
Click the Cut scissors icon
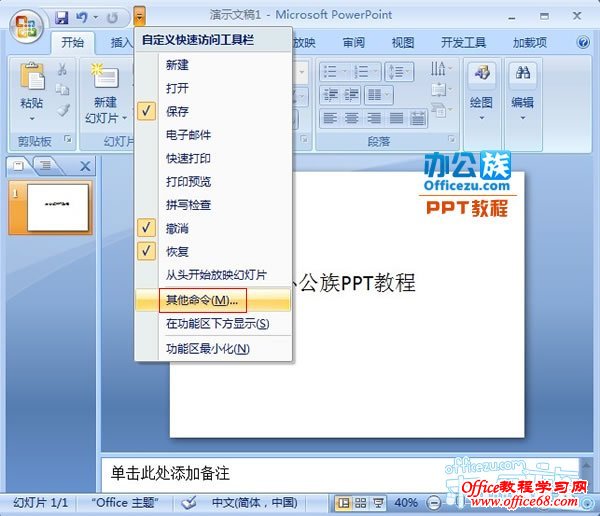pyautogui.click(x=62, y=69)
